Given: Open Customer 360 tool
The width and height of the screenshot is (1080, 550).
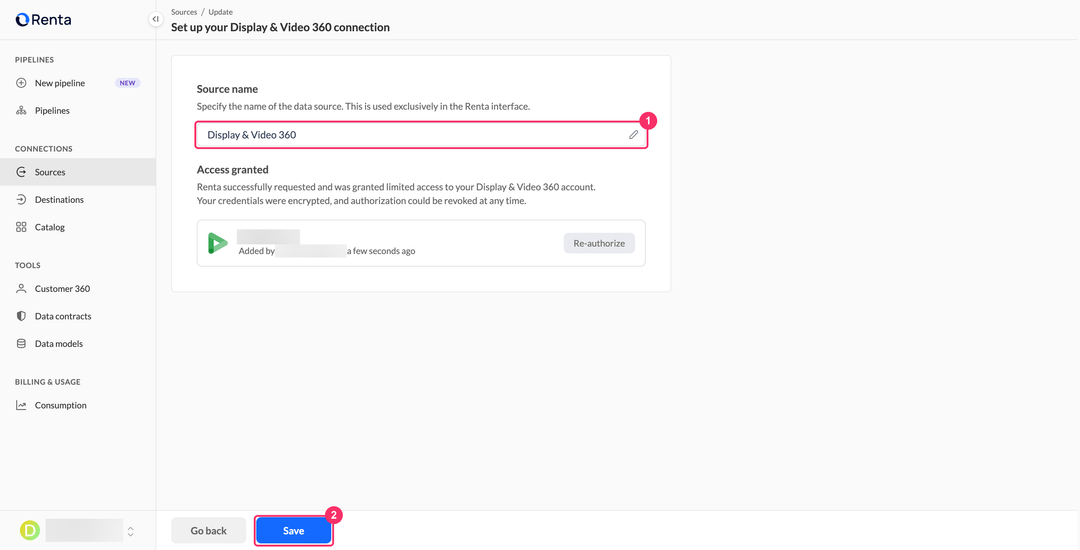Looking at the screenshot, I should click(78, 289).
